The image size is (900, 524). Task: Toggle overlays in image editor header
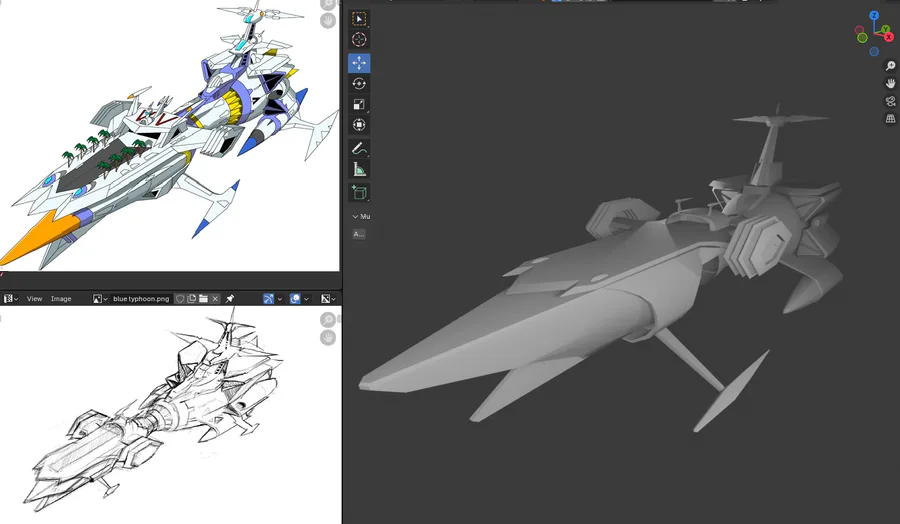point(295,298)
